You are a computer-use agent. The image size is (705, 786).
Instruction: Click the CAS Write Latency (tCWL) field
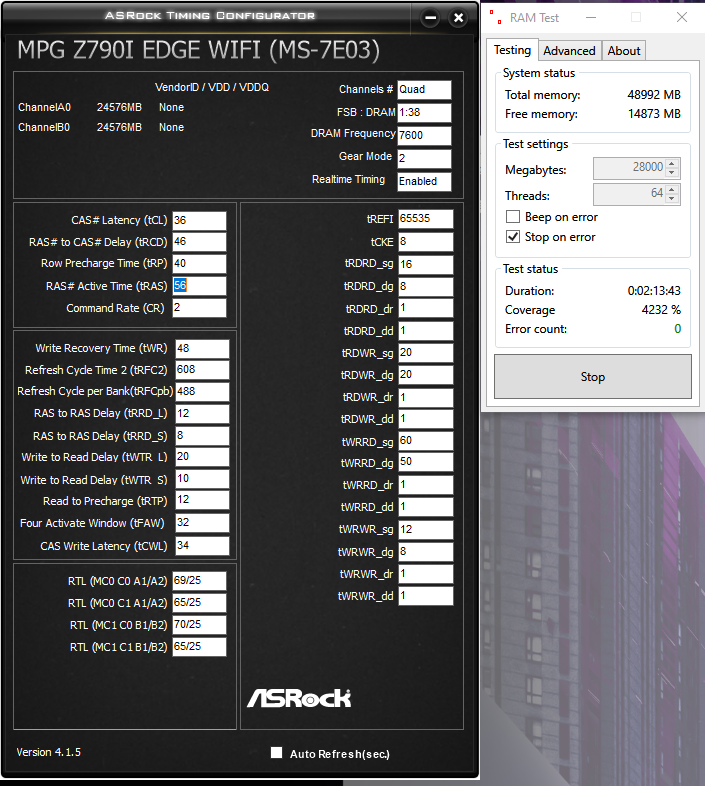(202, 546)
